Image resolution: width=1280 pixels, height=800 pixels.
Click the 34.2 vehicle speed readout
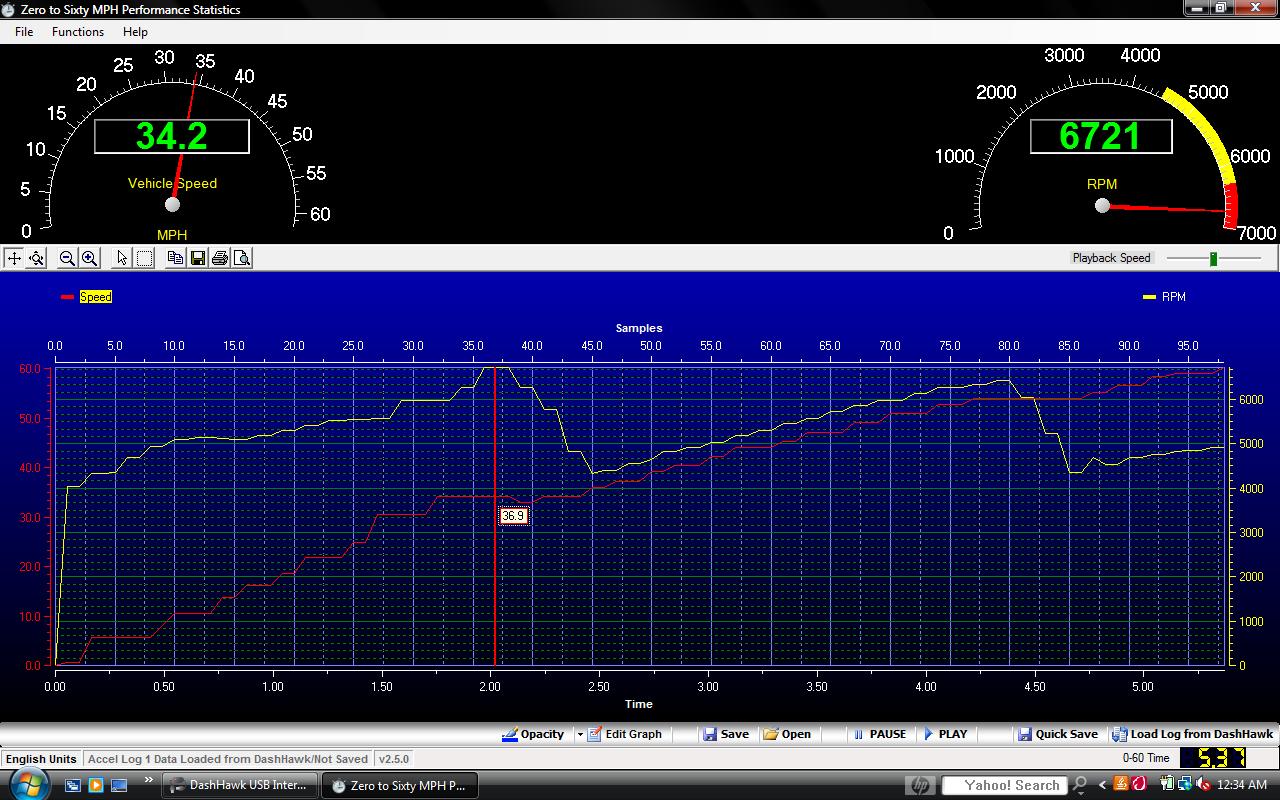click(x=172, y=137)
